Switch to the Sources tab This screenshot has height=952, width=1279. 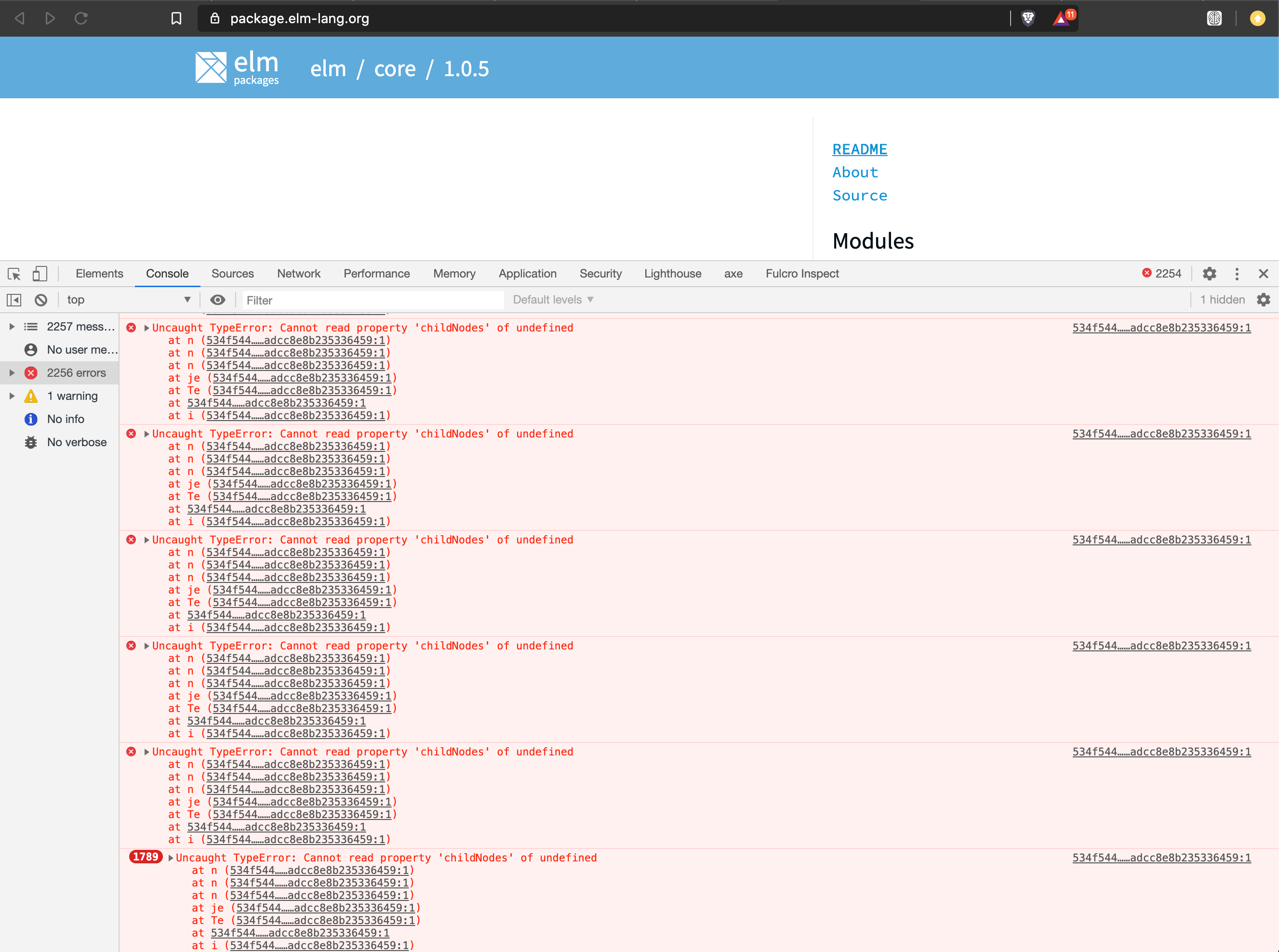pyautogui.click(x=232, y=274)
